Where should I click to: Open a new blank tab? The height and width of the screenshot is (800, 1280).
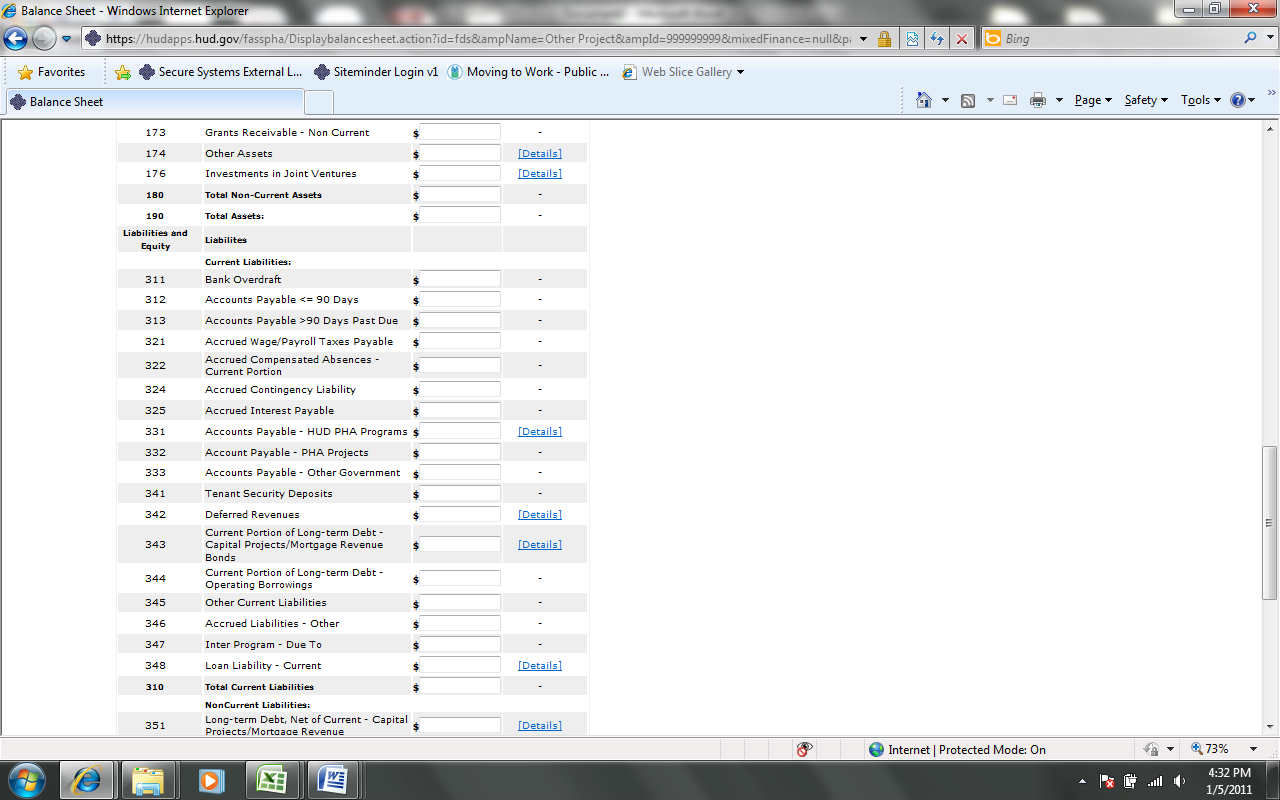pyautogui.click(x=319, y=102)
